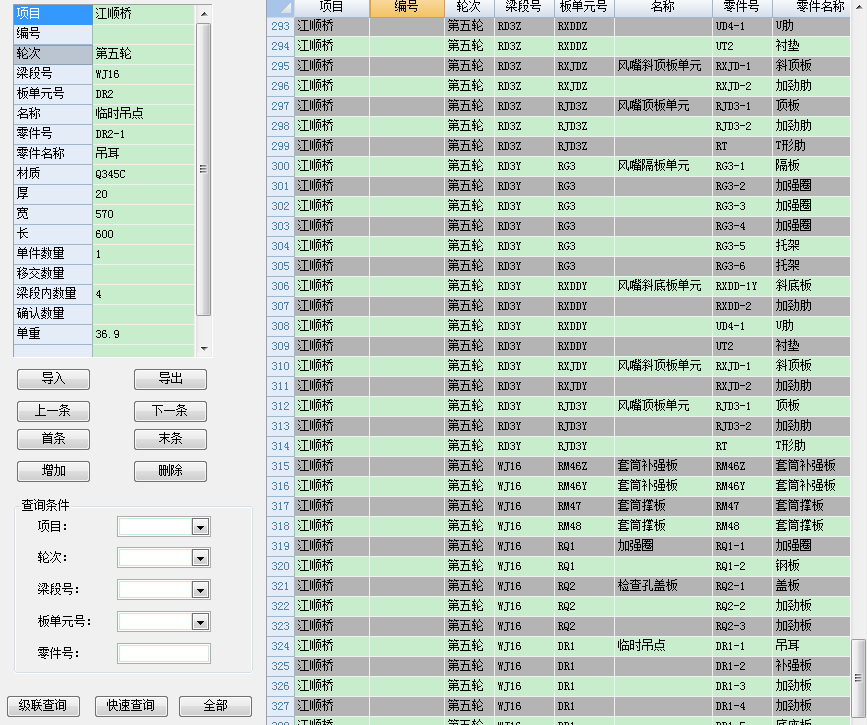Click the 全部 show all button
867x725 pixels.
[216, 706]
